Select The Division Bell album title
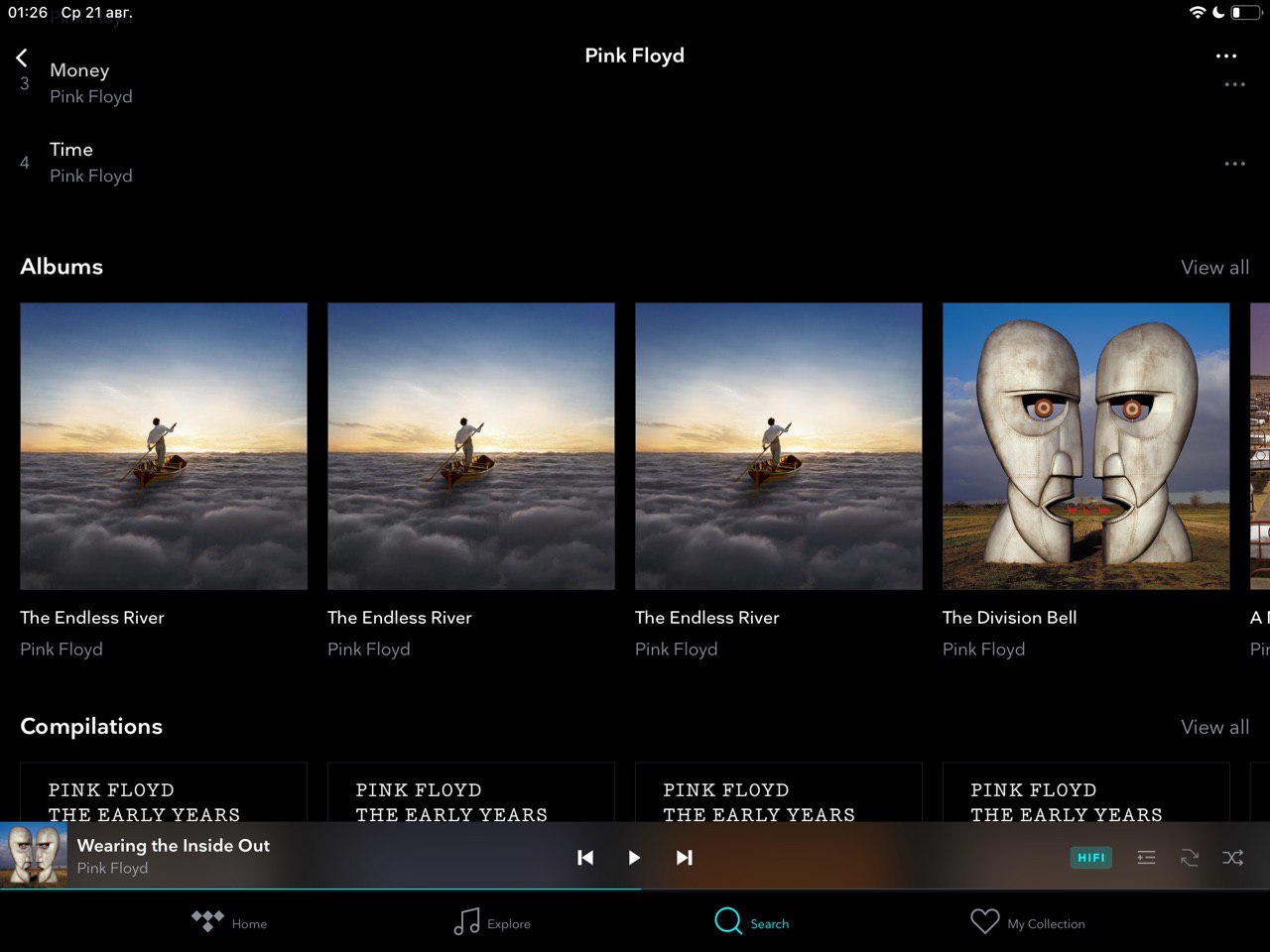Screen dimensions: 1270x952 click(1009, 618)
